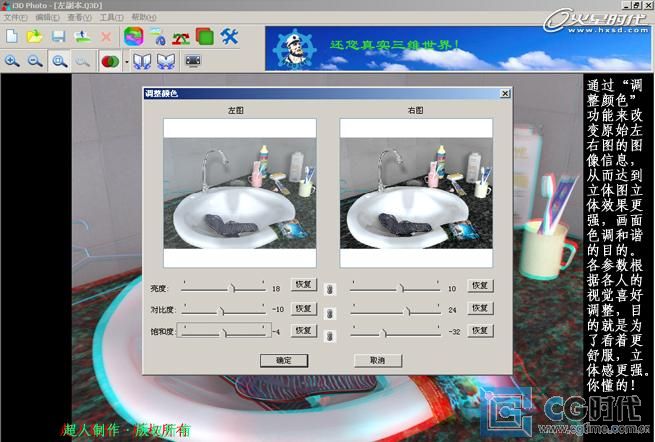The width and height of the screenshot is (655, 442).
Task: Click the New file icon
Action: (x=12, y=36)
